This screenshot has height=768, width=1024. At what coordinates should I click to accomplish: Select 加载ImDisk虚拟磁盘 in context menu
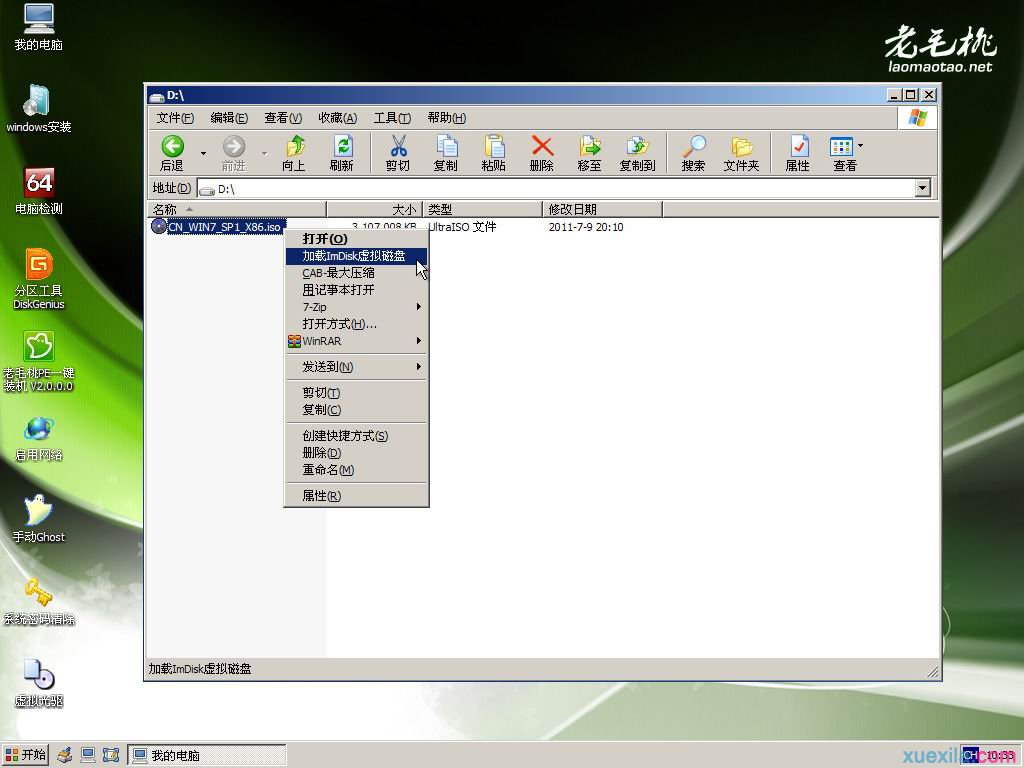pyautogui.click(x=354, y=256)
